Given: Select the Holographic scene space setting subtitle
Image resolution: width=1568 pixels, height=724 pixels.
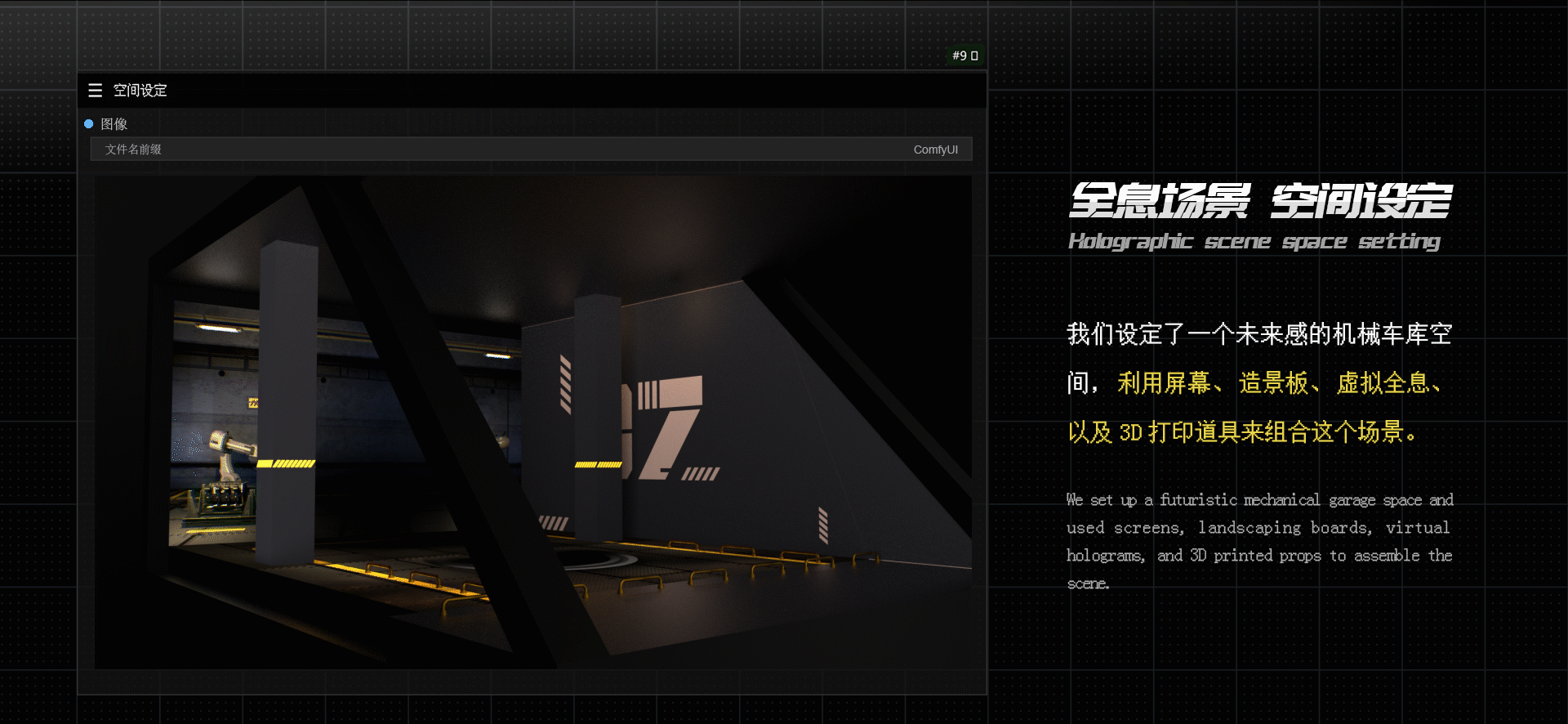Looking at the screenshot, I should 1254,241.
